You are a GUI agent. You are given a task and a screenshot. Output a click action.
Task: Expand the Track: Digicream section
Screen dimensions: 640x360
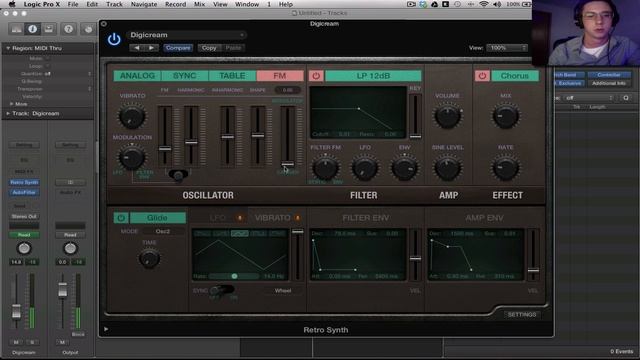(x=8, y=113)
